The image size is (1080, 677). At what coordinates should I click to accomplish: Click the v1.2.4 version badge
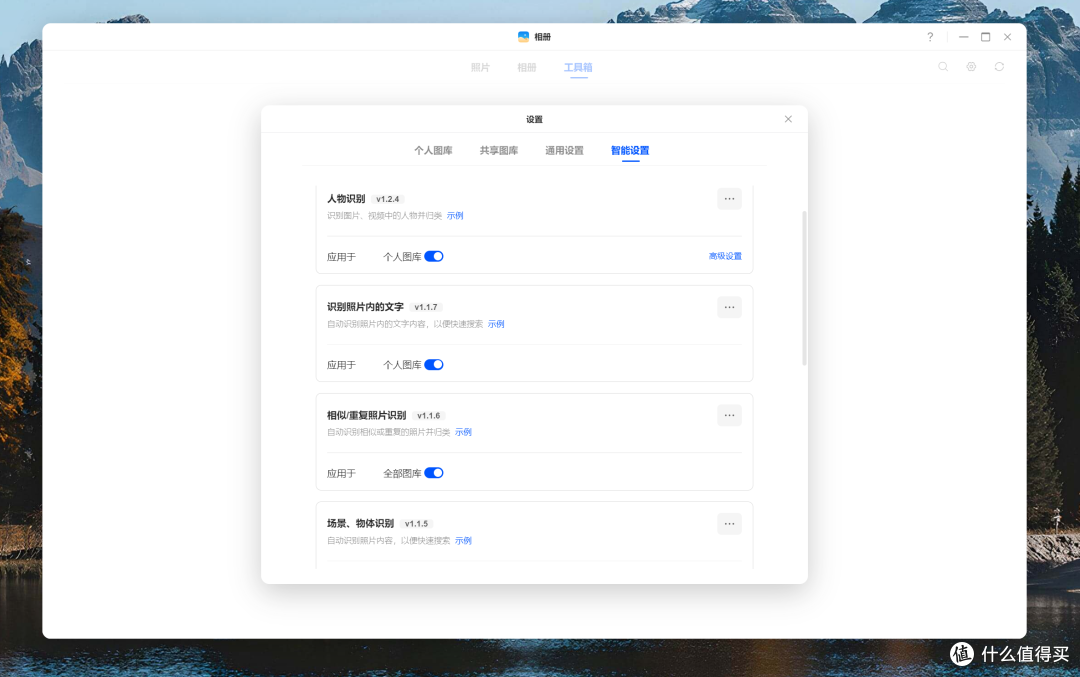click(387, 199)
